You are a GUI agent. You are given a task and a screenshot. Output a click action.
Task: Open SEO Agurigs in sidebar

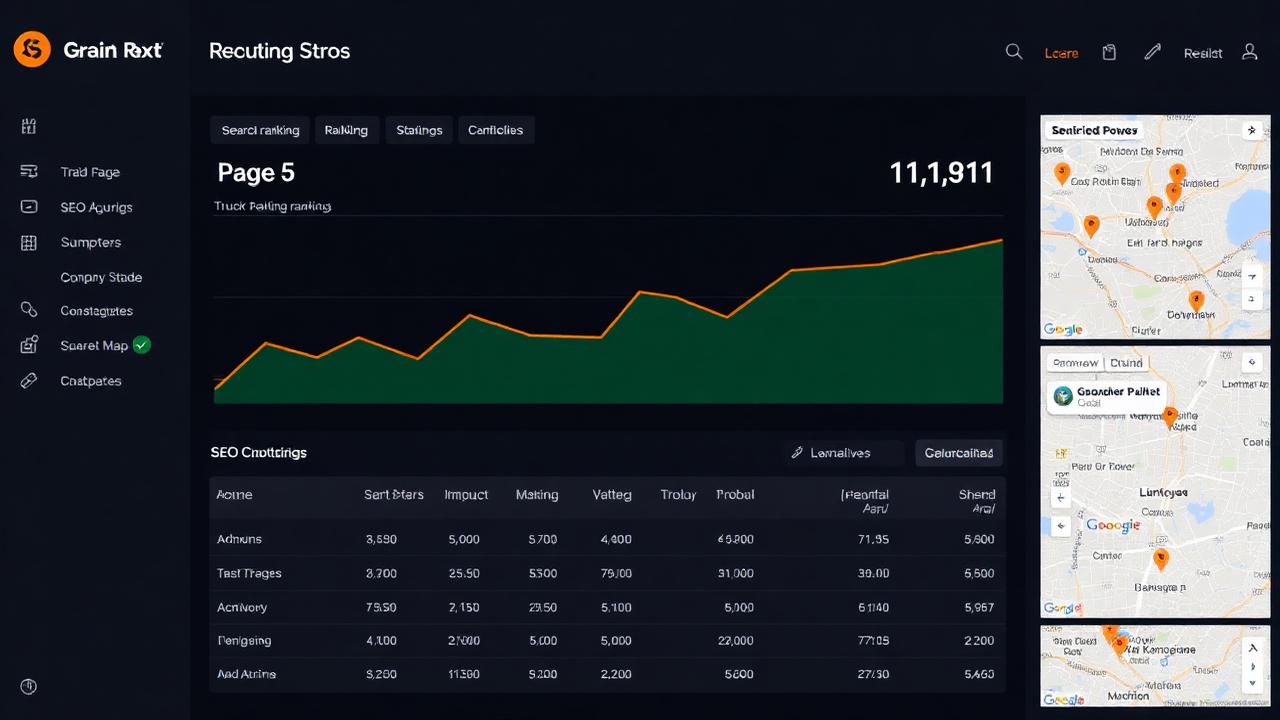tap(96, 207)
